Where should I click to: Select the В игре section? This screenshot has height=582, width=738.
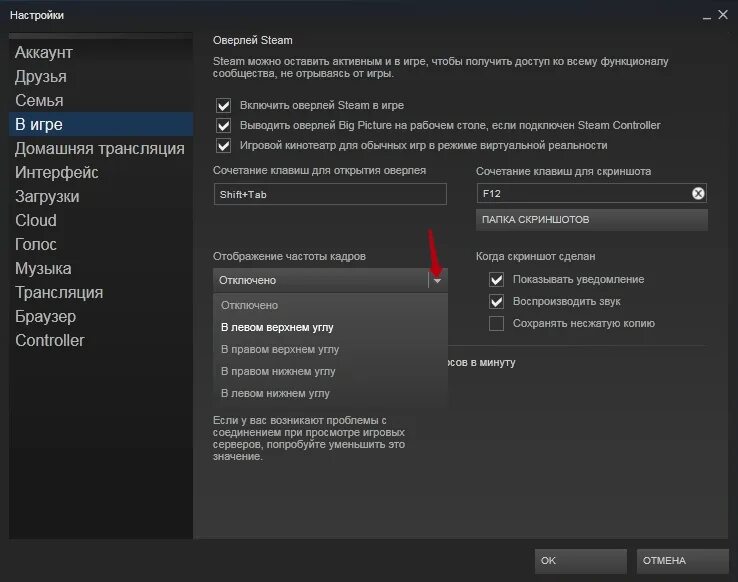pos(101,124)
